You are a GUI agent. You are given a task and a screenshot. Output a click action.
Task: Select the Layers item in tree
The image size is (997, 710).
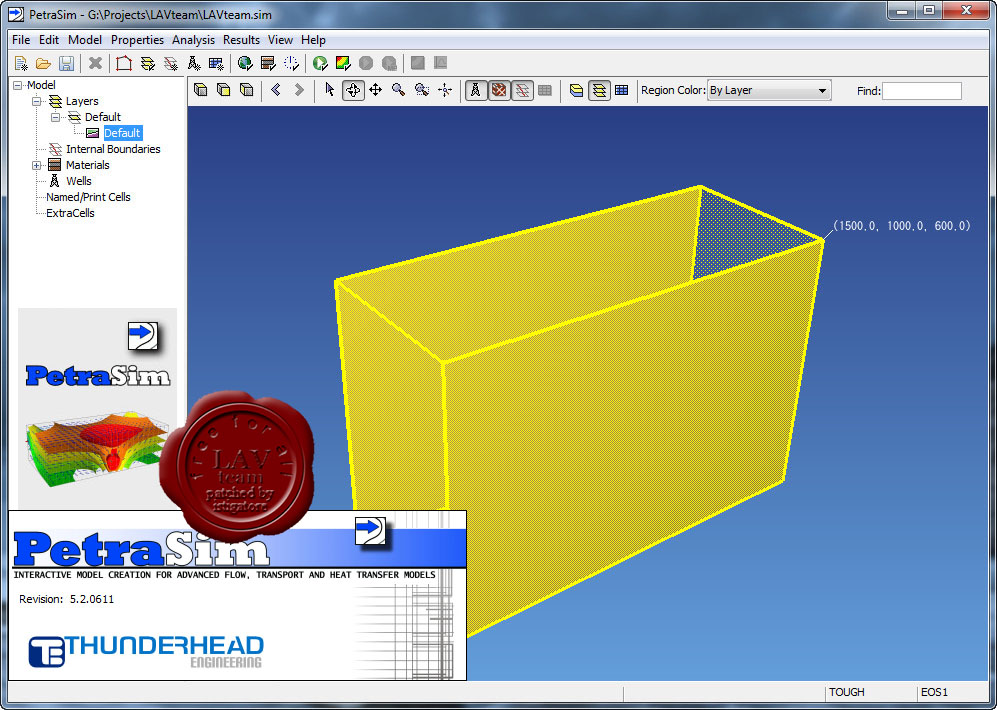pos(82,101)
